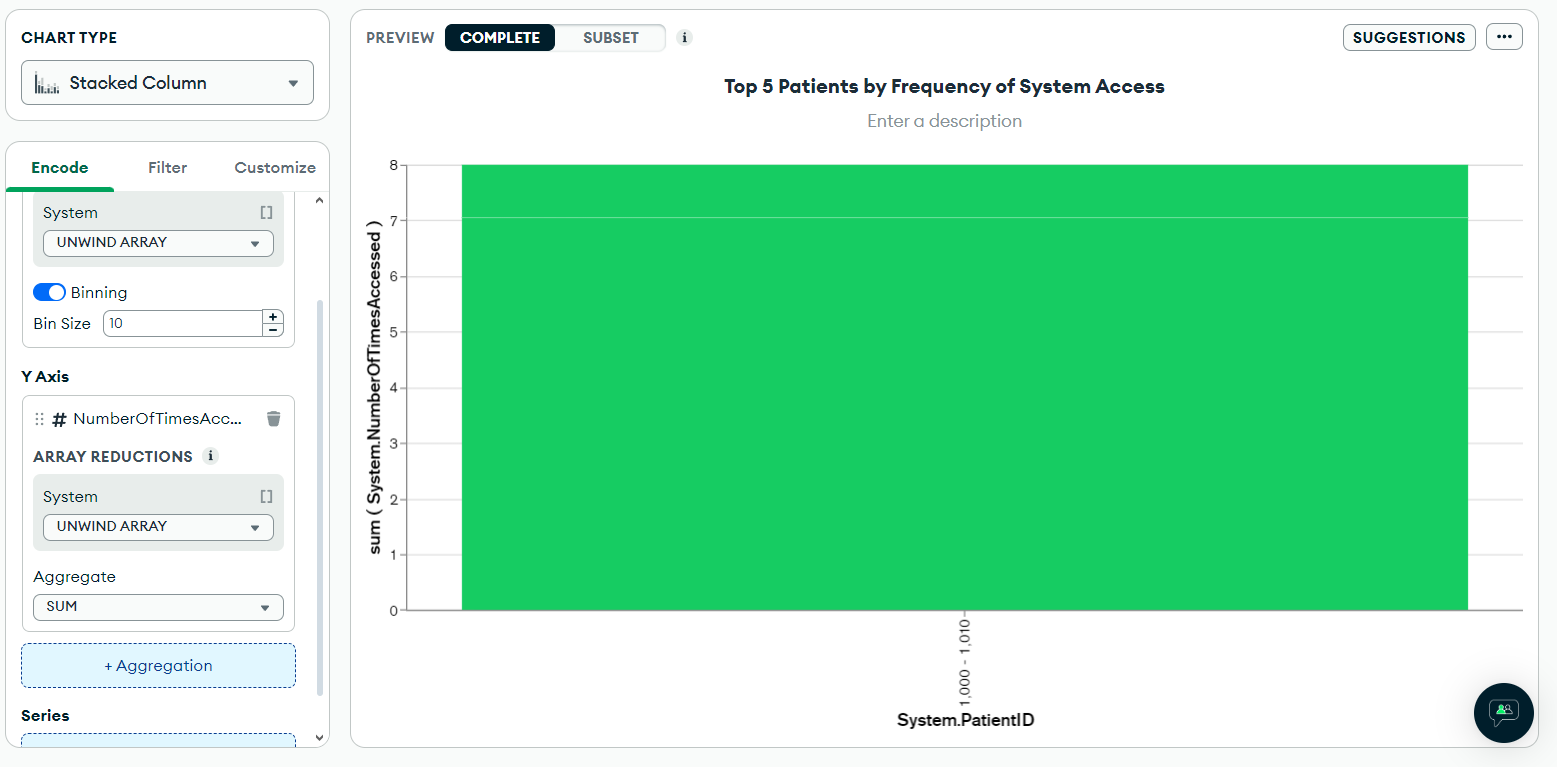Open the ellipsis options menu
Screen dimensions: 1557x767
pos(1504,36)
